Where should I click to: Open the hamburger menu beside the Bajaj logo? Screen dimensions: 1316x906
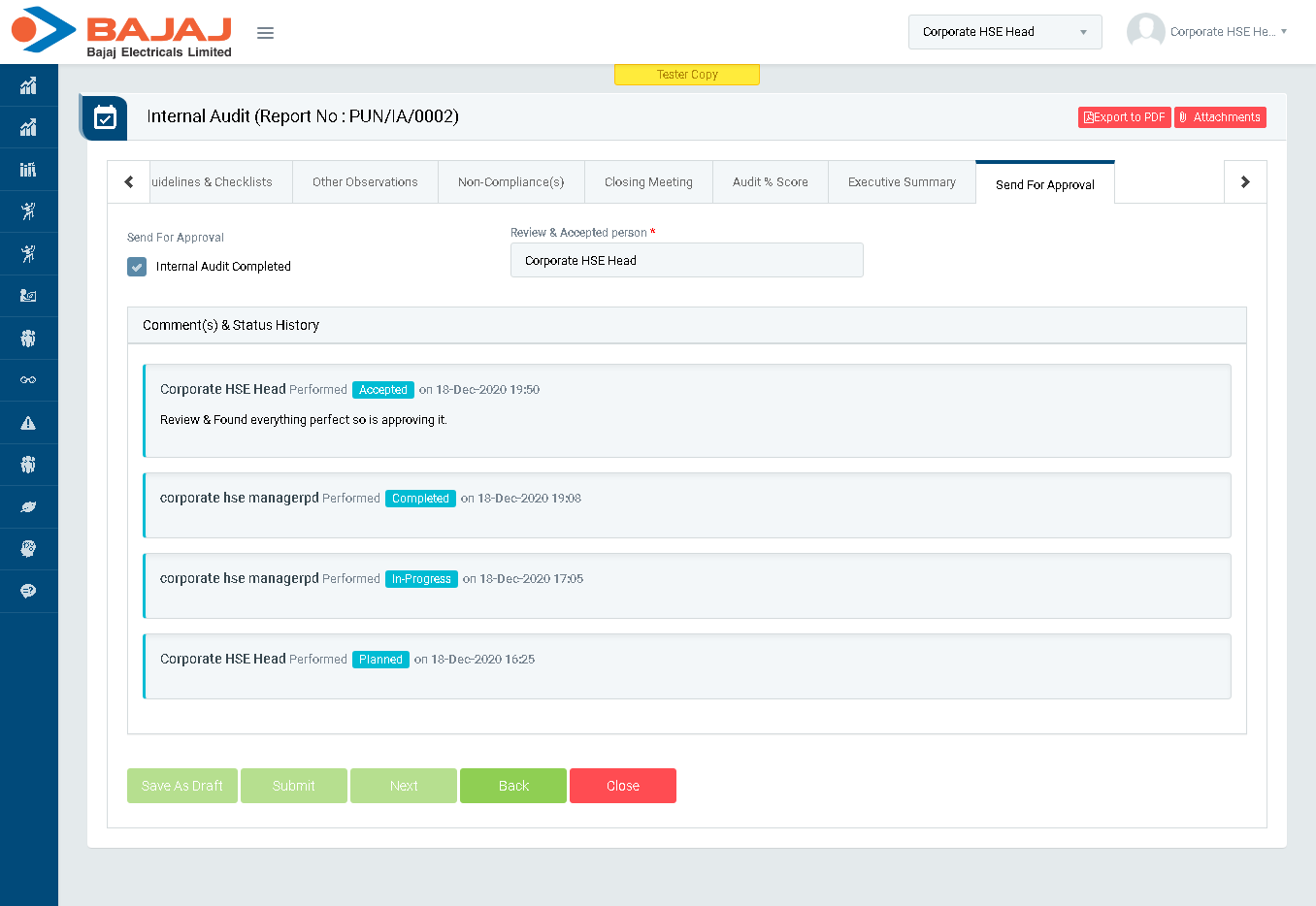(265, 33)
